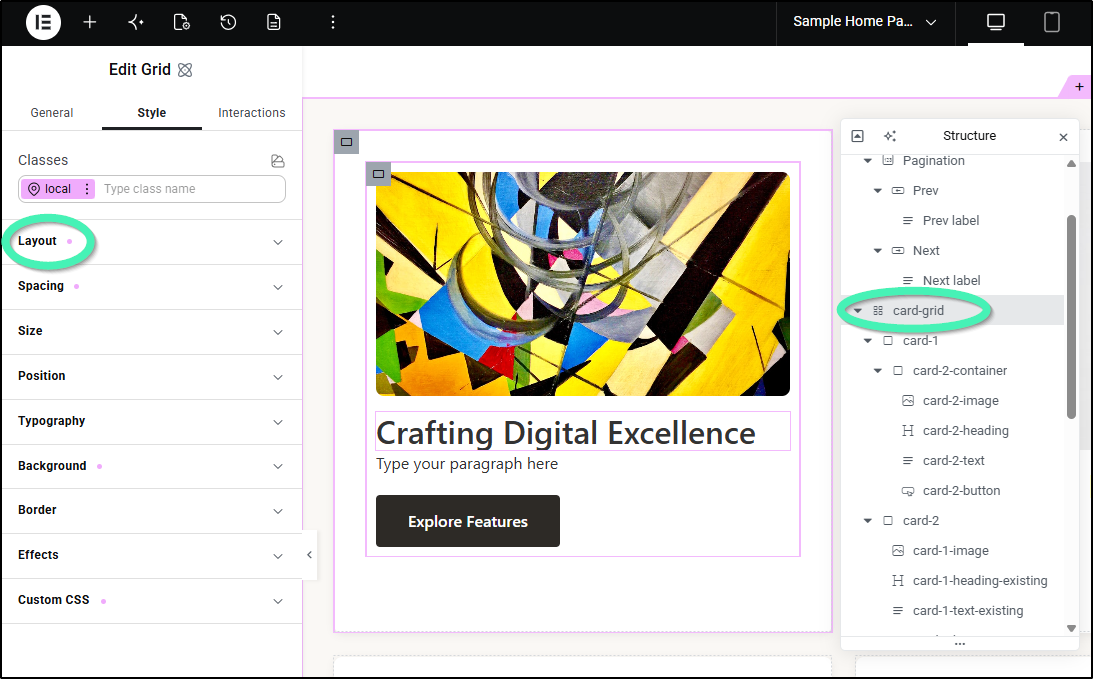
Task: Expand the Spacing style section
Action: 151,287
